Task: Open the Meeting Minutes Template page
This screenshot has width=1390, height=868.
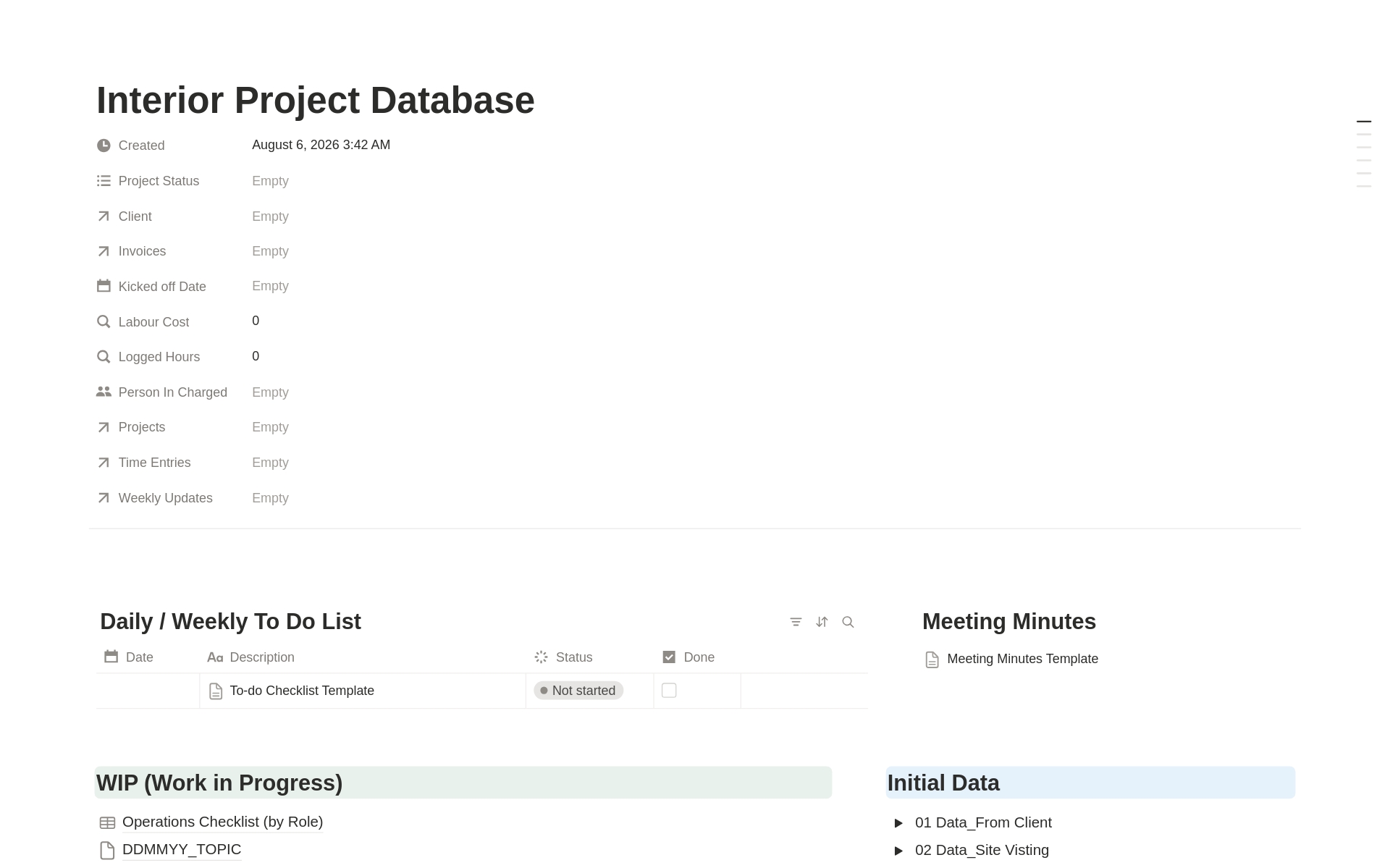Action: tap(1022, 659)
